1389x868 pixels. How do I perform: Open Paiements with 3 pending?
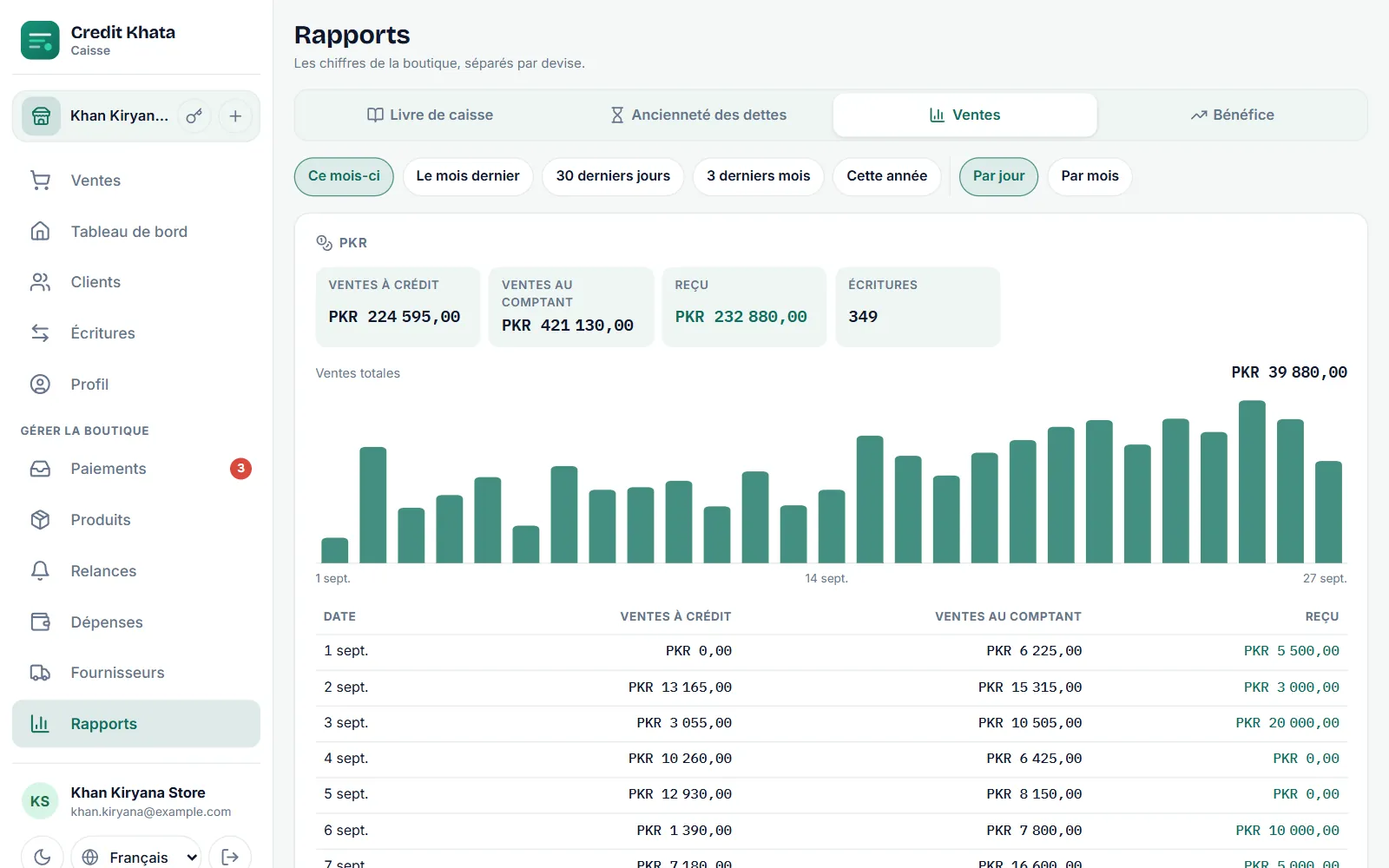pos(136,469)
